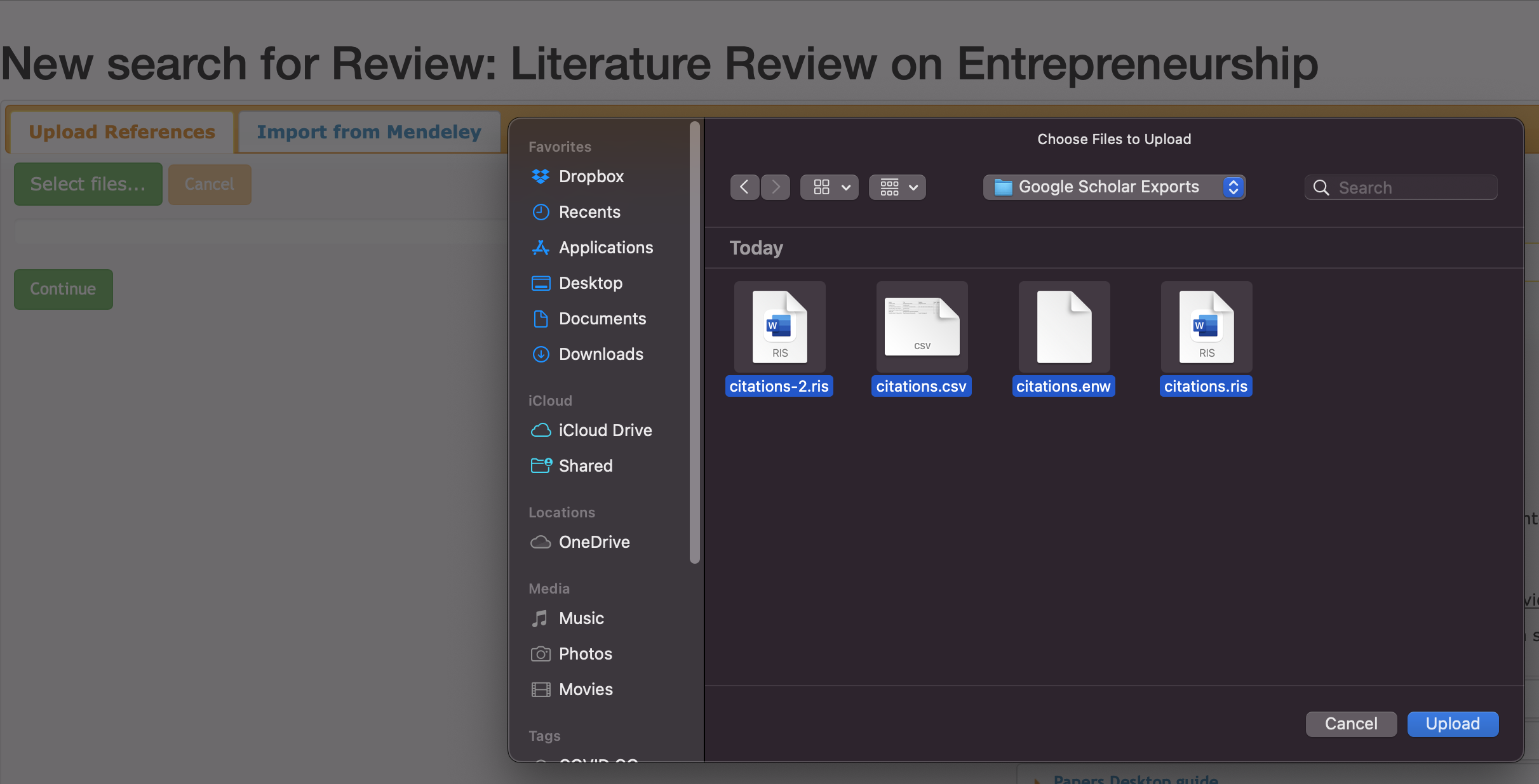
Task: Click the citations-2.ris file name
Action: point(779,386)
